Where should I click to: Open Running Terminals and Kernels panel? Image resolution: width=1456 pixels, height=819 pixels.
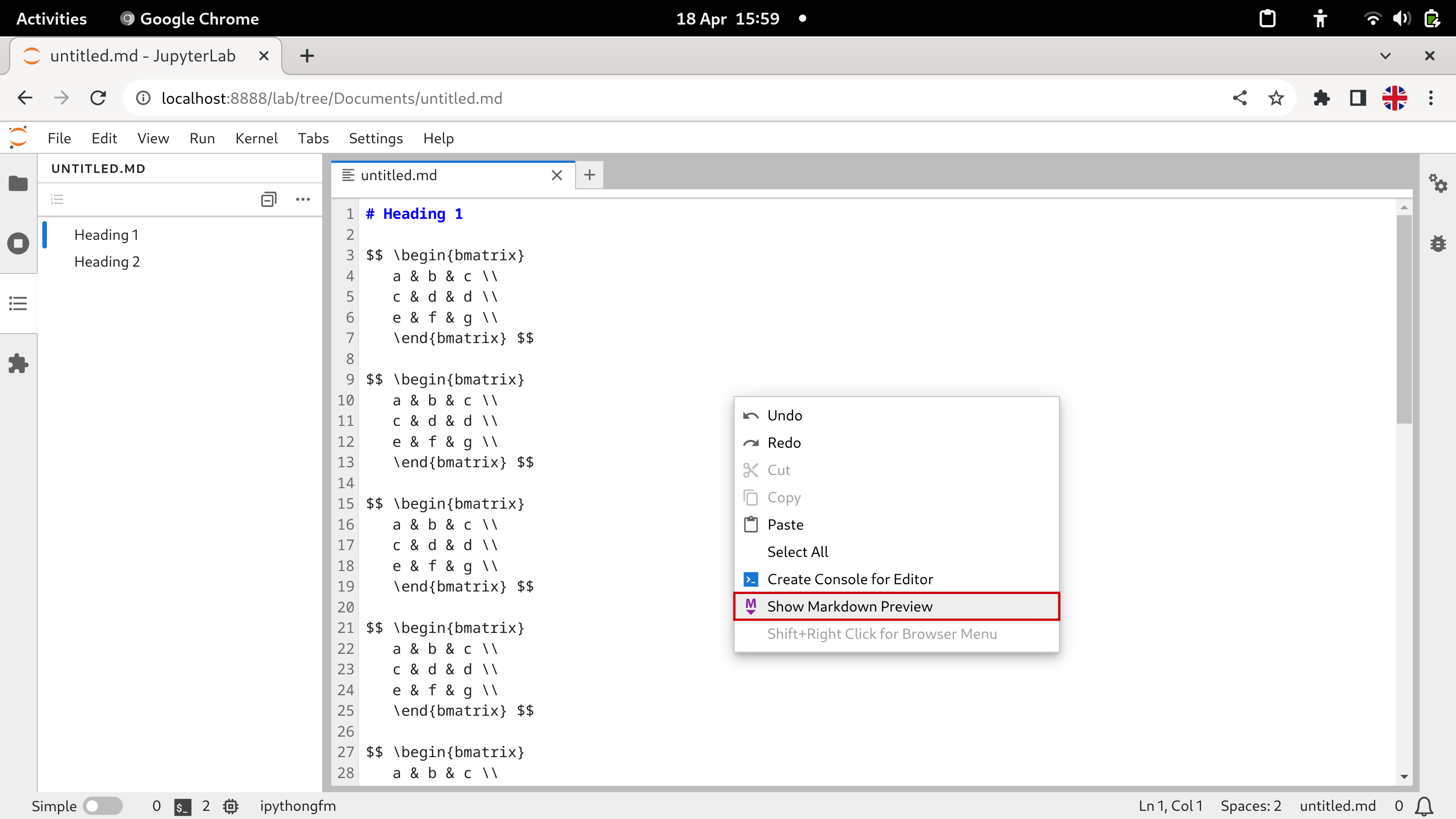pos(18,243)
